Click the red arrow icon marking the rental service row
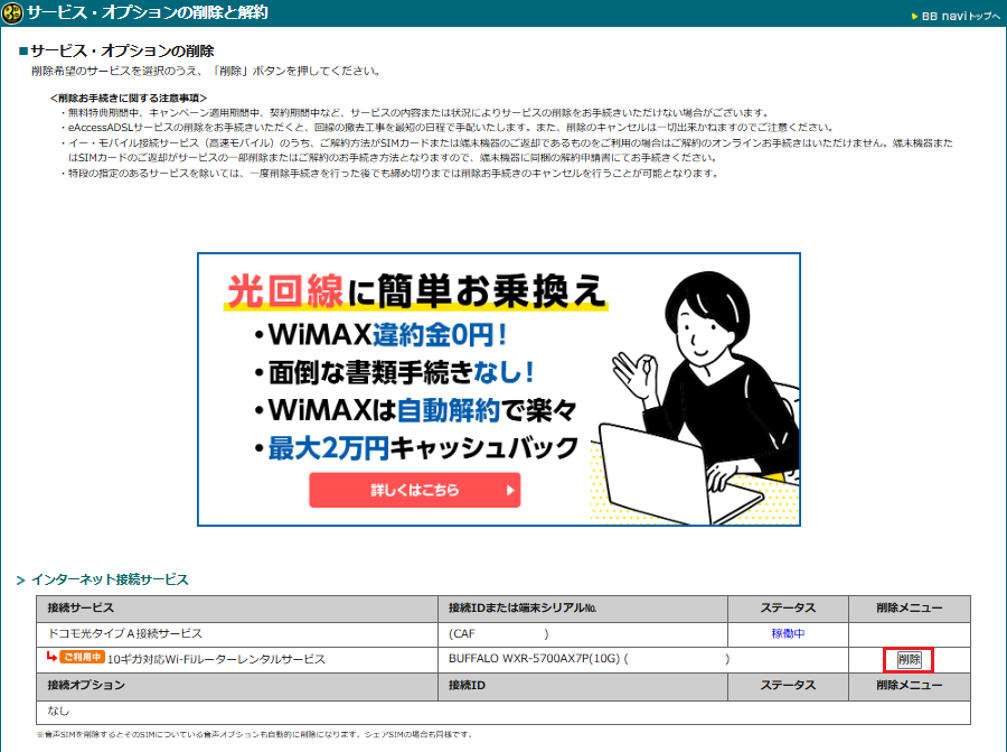 (x=49, y=657)
